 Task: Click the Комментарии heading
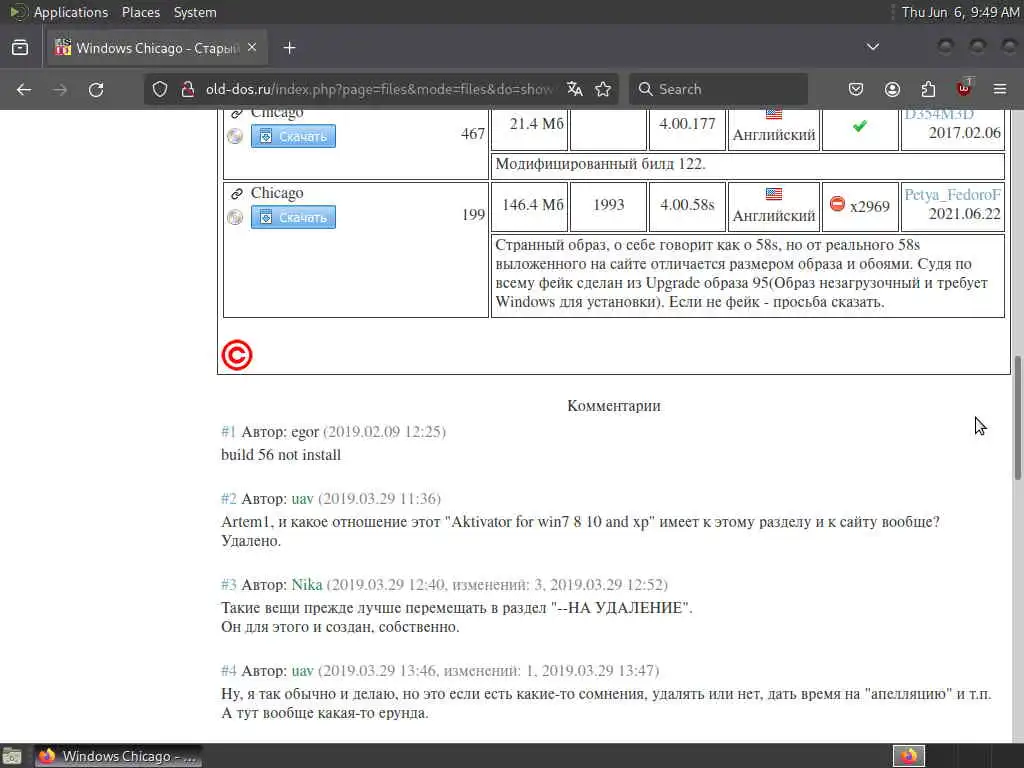pos(614,406)
